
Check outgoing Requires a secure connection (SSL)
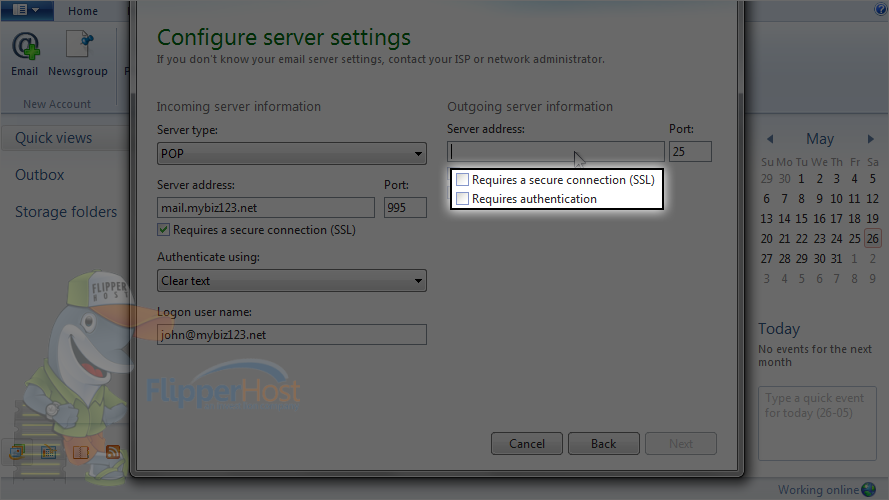point(463,180)
